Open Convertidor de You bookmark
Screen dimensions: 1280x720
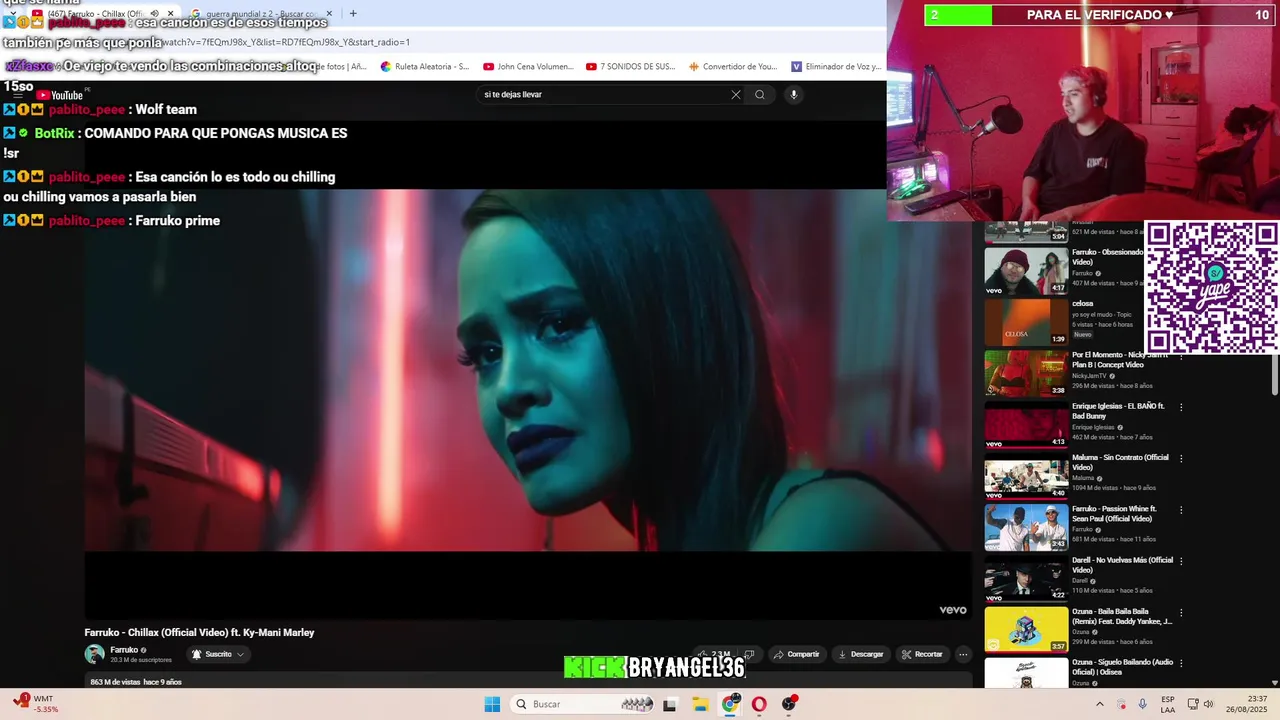pyautogui.click(x=733, y=67)
